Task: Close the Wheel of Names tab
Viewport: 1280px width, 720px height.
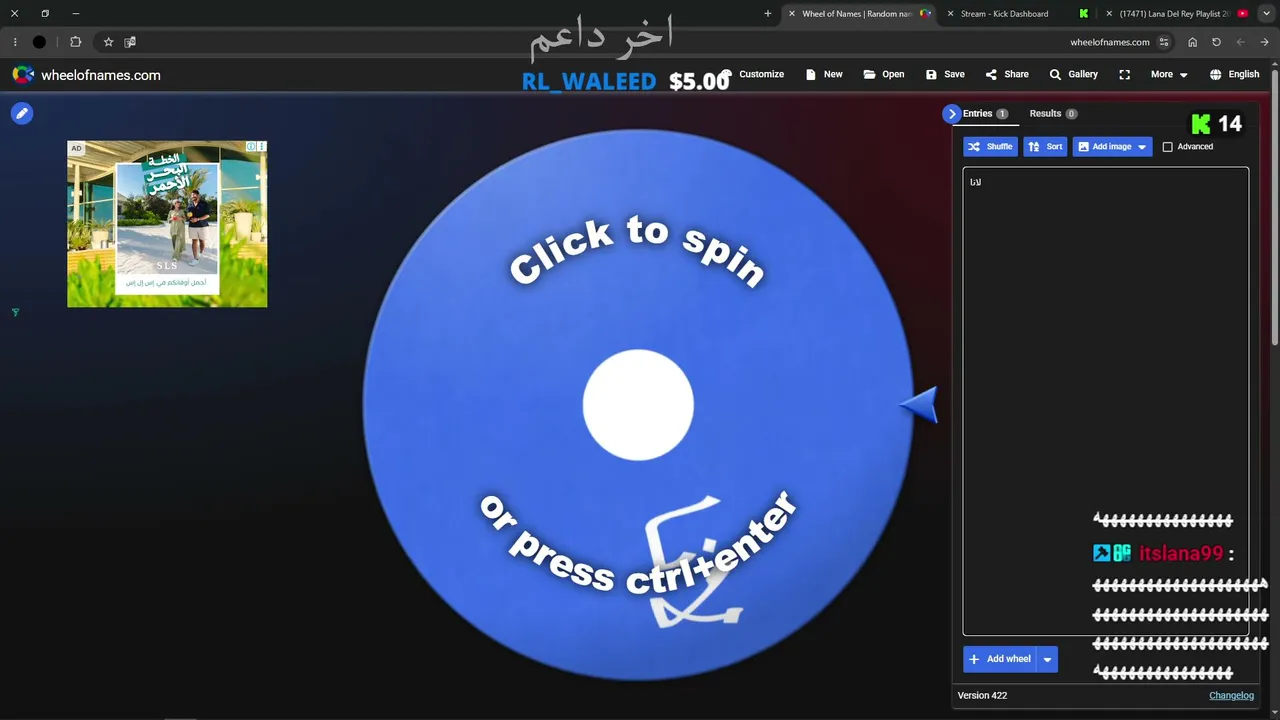Action: point(792,14)
